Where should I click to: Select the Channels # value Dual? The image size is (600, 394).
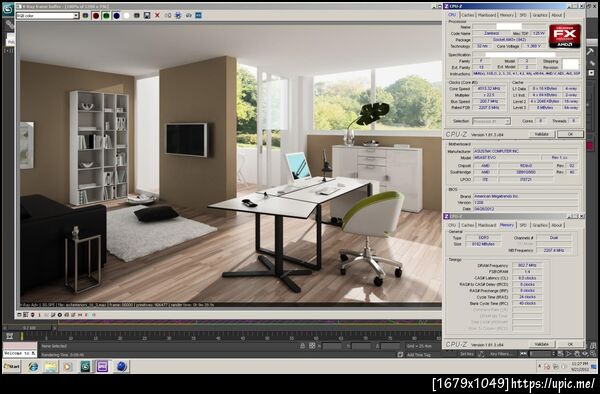(x=554, y=238)
